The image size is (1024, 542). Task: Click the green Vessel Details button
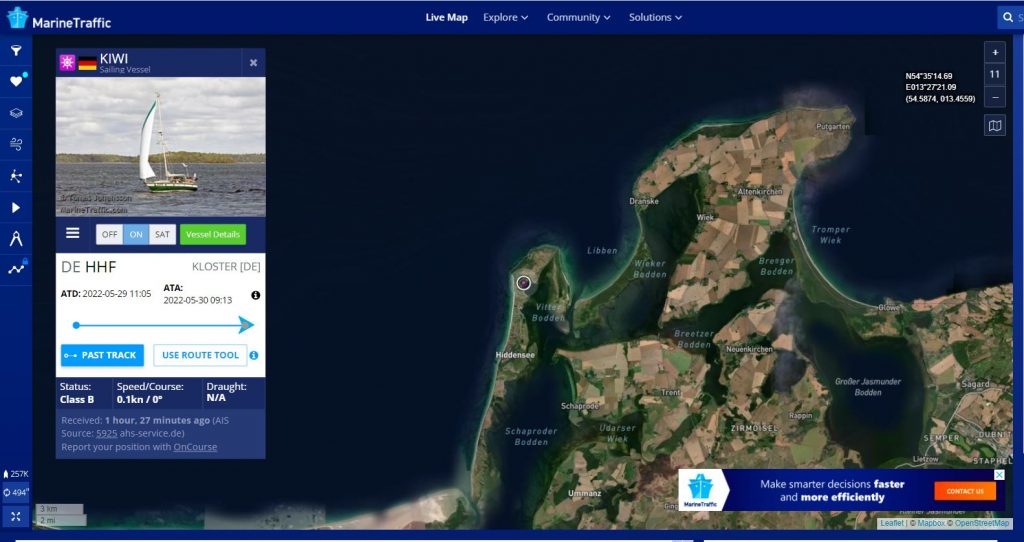click(212, 234)
